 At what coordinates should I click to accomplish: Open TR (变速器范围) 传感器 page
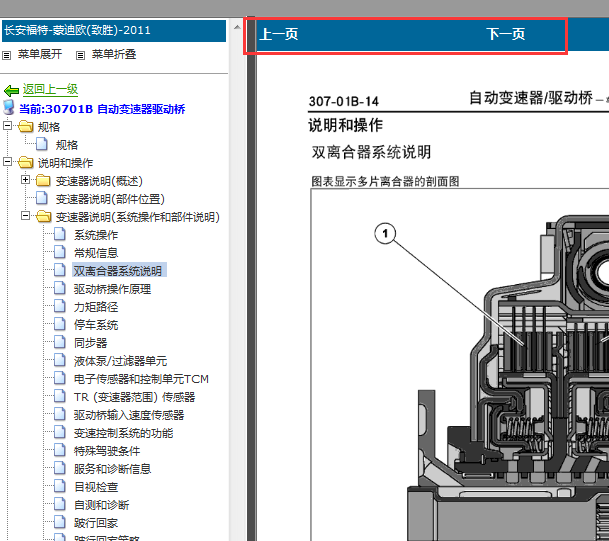pyautogui.click(x=134, y=397)
